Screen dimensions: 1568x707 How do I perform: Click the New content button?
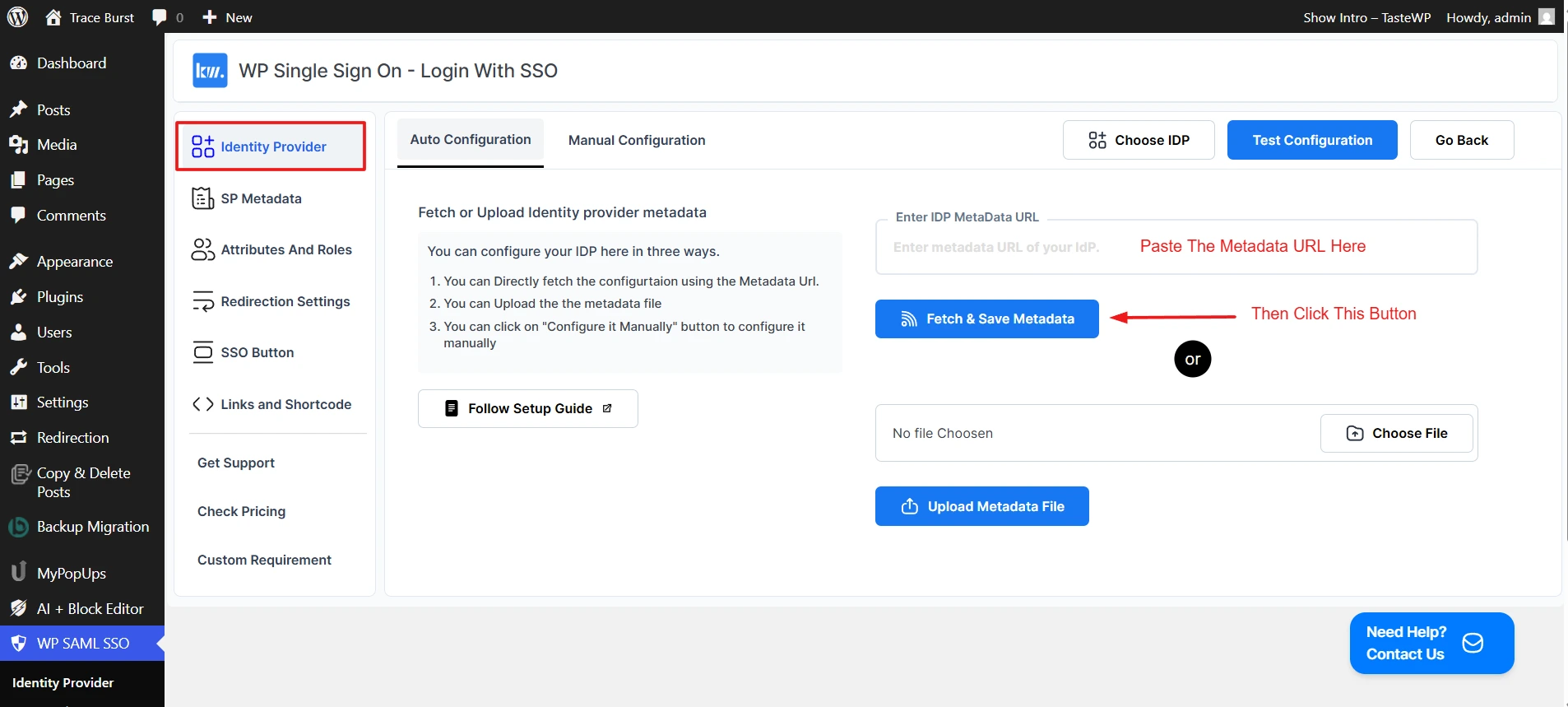(227, 17)
